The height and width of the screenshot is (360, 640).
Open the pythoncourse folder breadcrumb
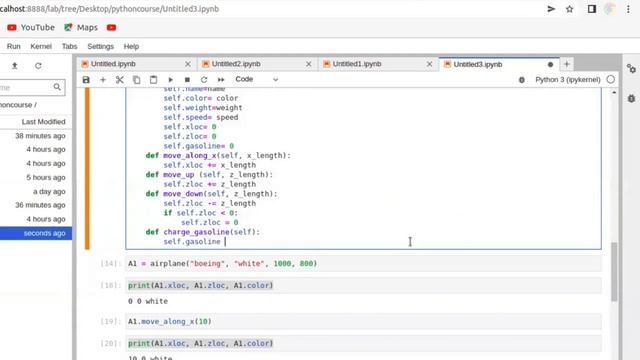pyautogui.click(x=16, y=105)
